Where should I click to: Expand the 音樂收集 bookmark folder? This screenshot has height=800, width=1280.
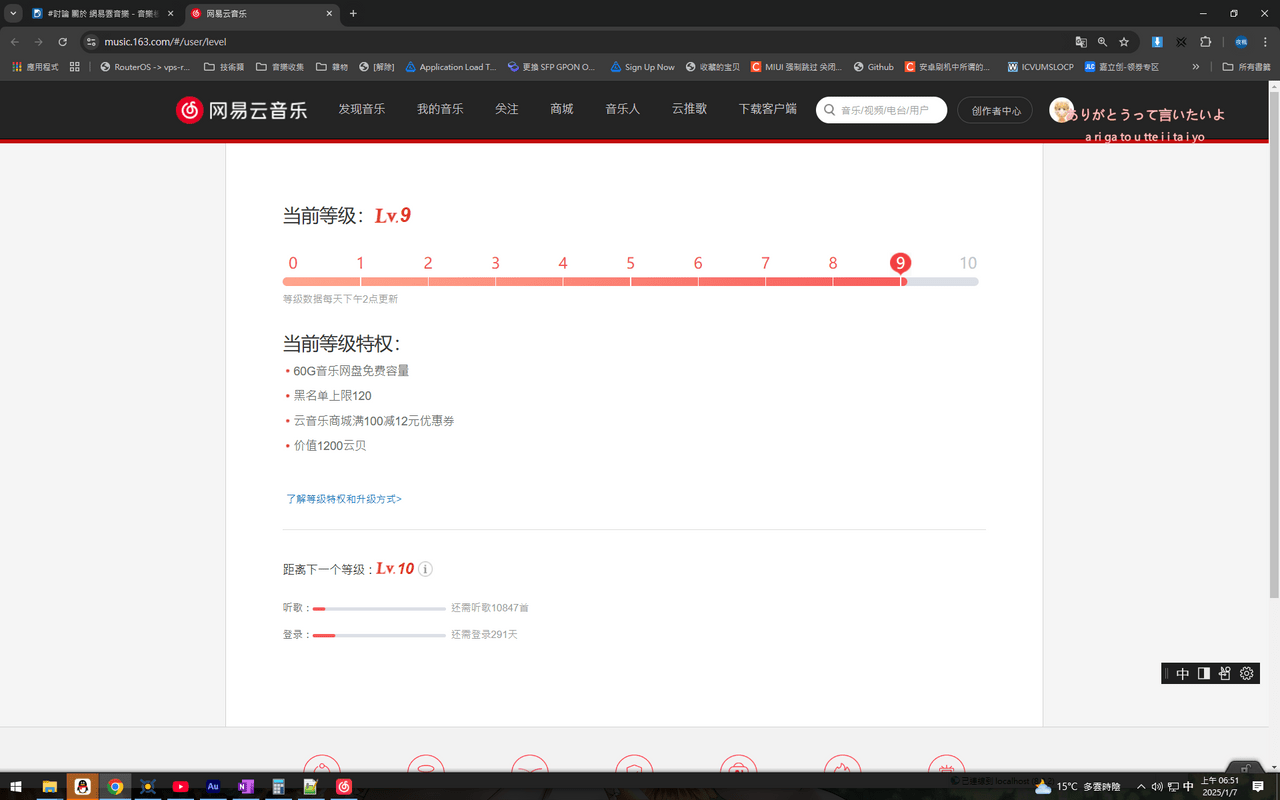coord(280,67)
